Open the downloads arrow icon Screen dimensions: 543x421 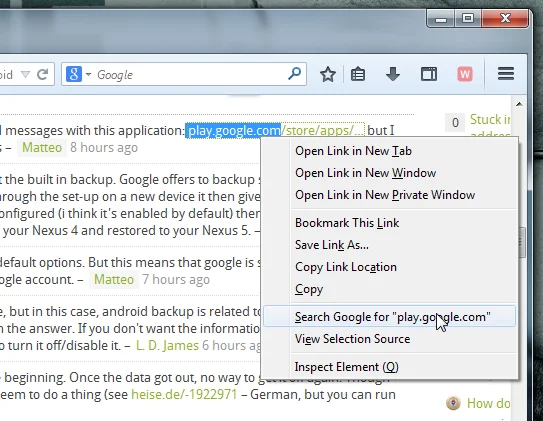point(393,74)
